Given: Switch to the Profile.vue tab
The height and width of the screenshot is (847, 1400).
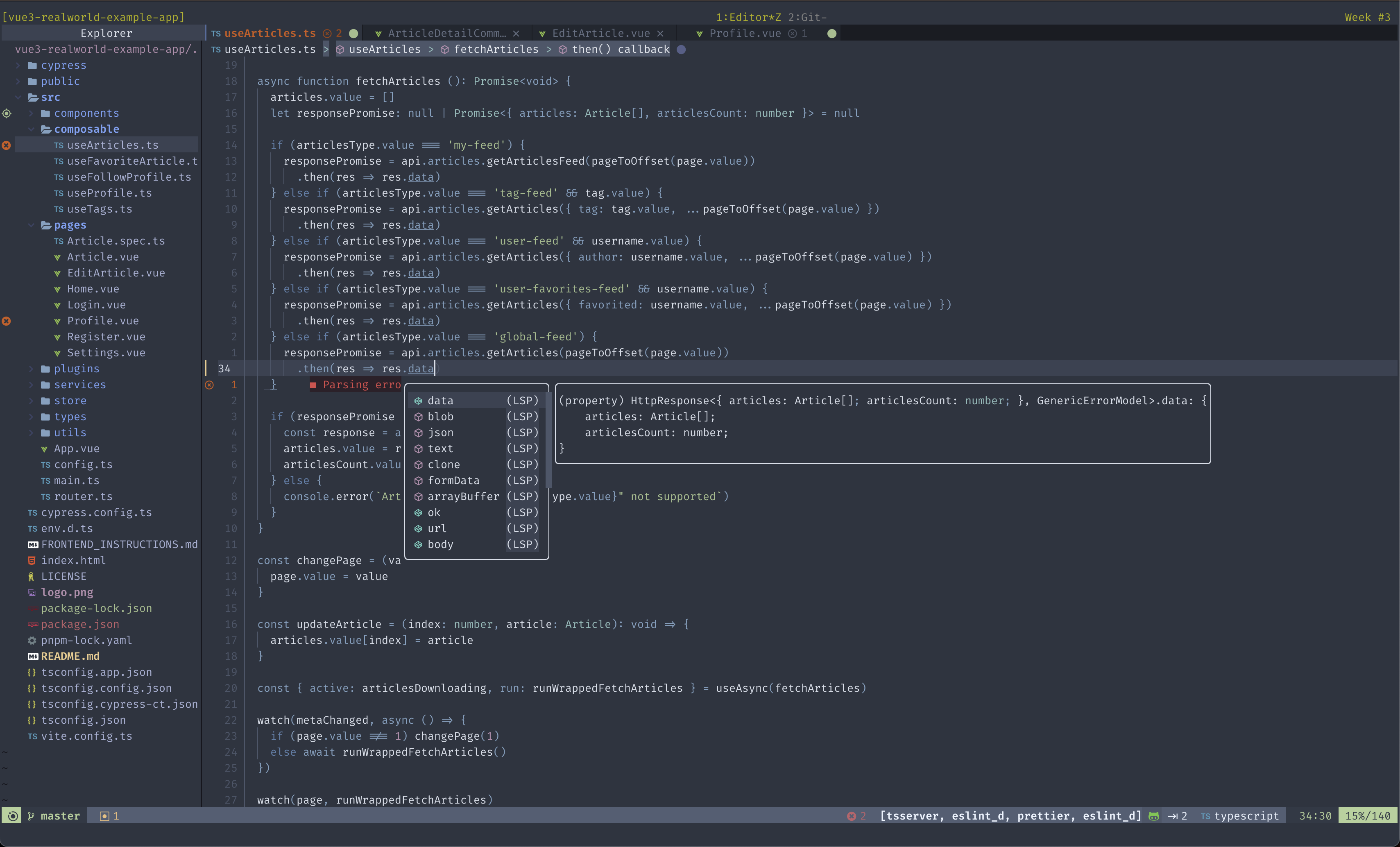Looking at the screenshot, I should tap(745, 34).
